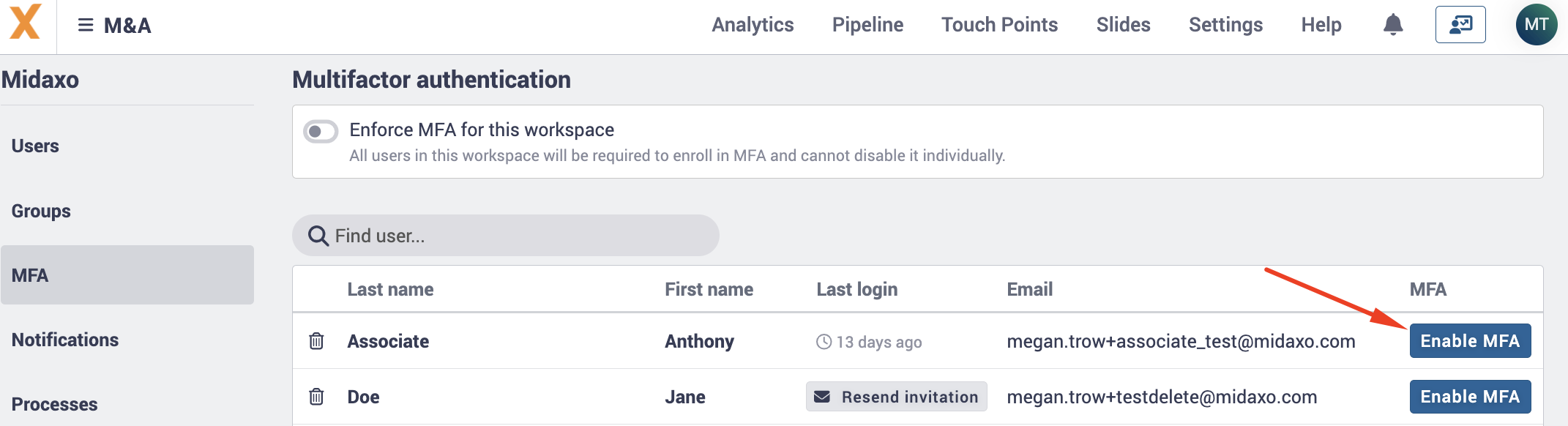
Task: Enable MFA for Anthony Associate
Action: point(1470,341)
